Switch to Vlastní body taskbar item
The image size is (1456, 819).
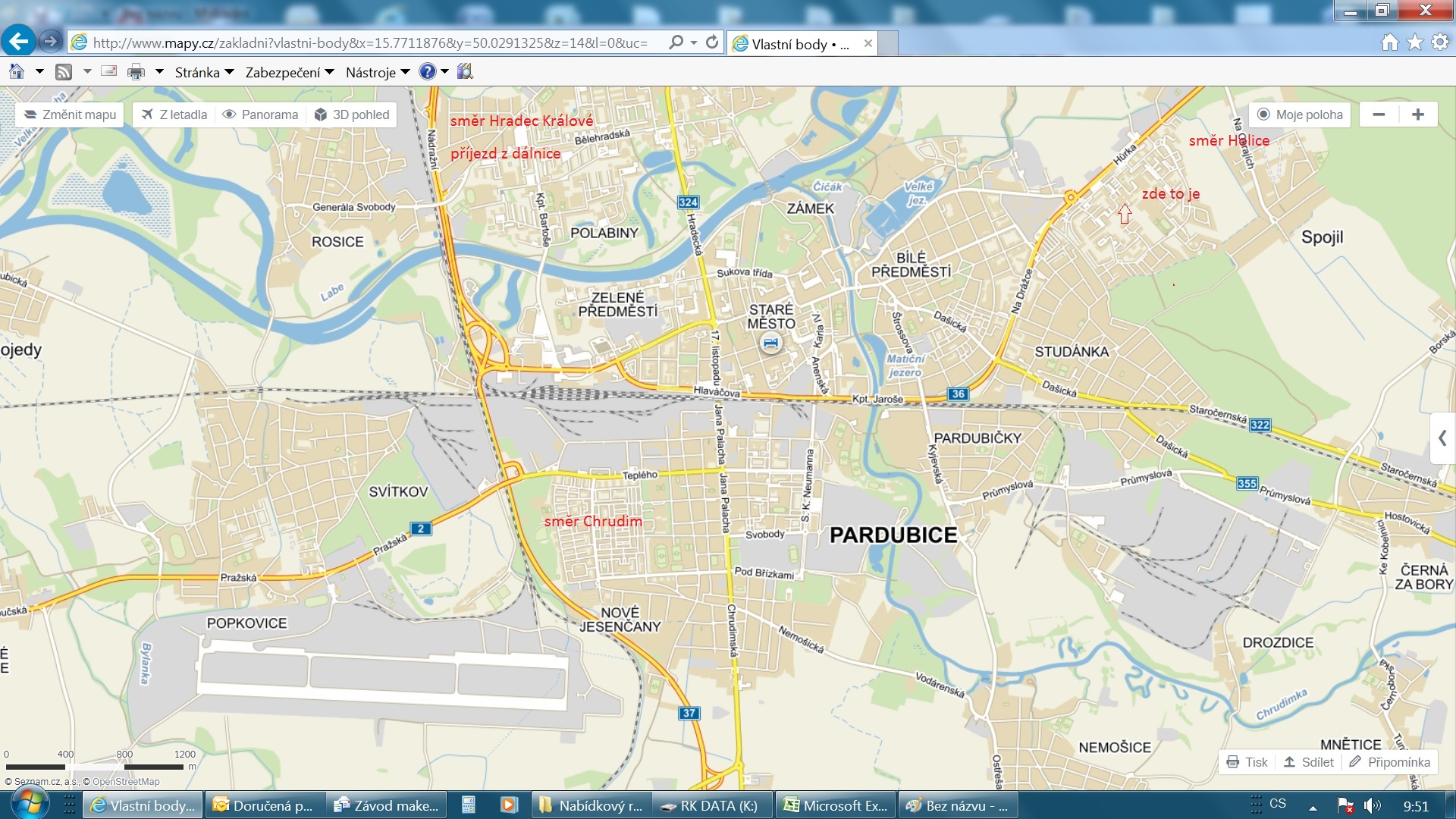(143, 805)
